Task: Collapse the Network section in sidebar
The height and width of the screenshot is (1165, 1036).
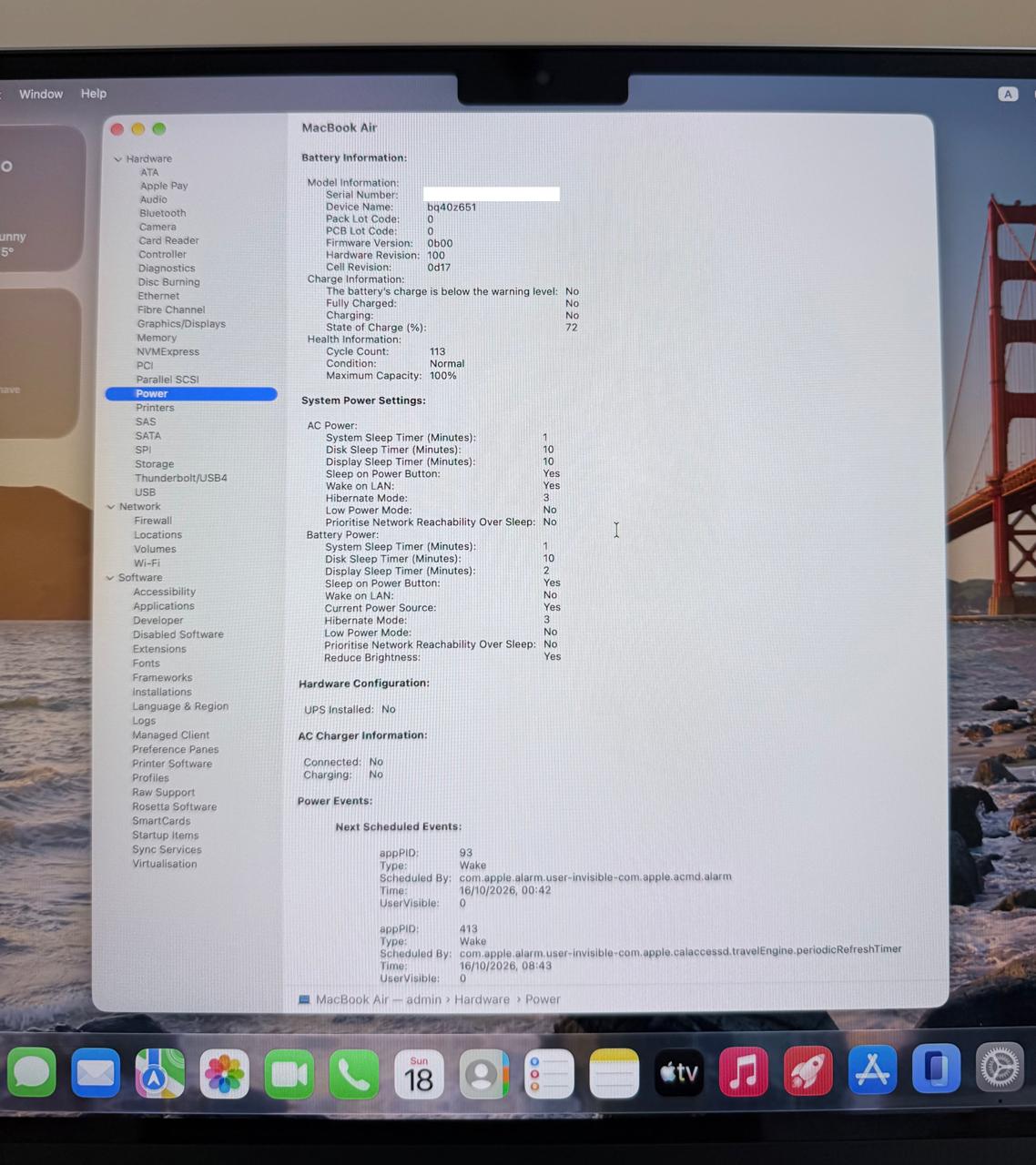Action: tap(110, 507)
